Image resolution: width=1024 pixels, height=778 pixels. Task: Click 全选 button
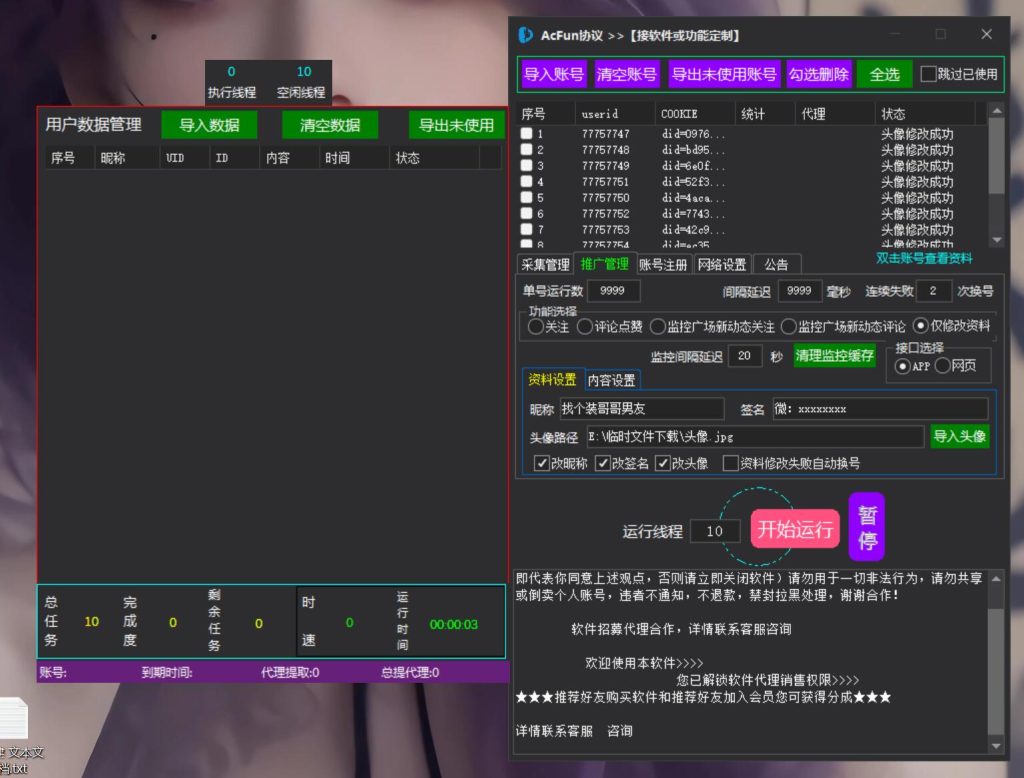coord(884,74)
